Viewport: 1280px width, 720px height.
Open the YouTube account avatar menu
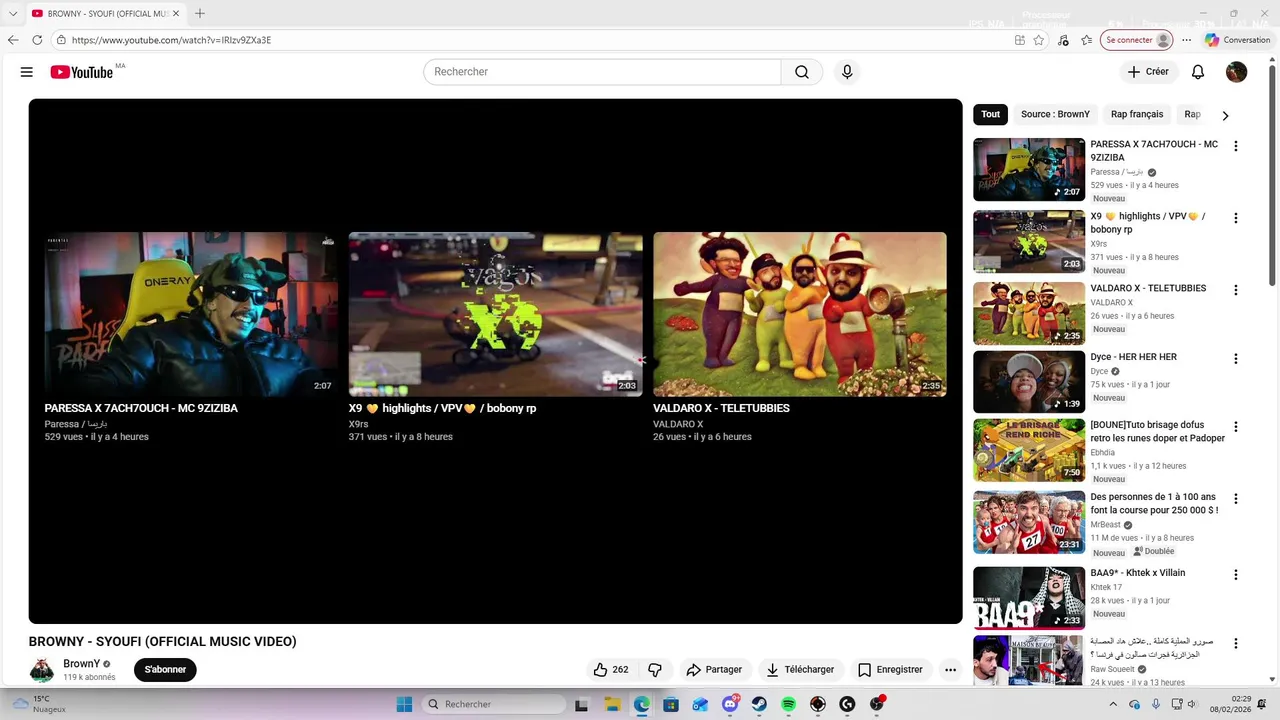[x=1237, y=72]
